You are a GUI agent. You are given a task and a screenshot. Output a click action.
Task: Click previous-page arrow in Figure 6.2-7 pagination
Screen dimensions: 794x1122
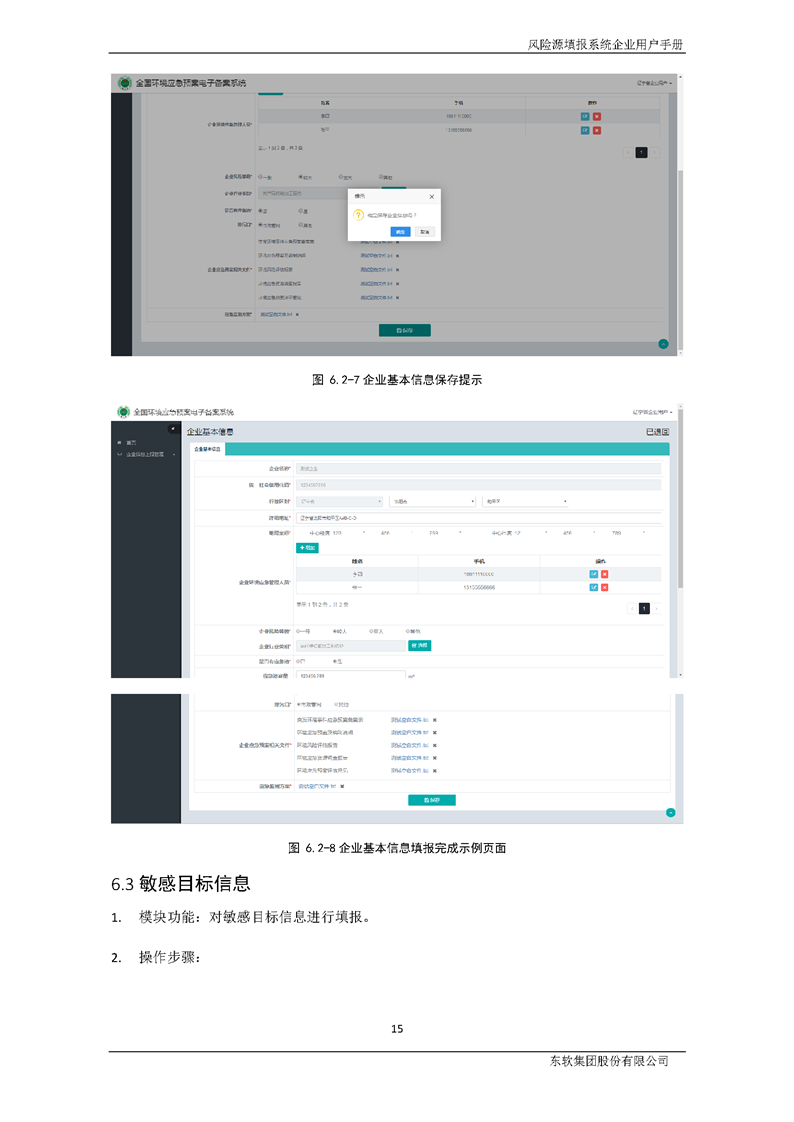tap(629, 152)
